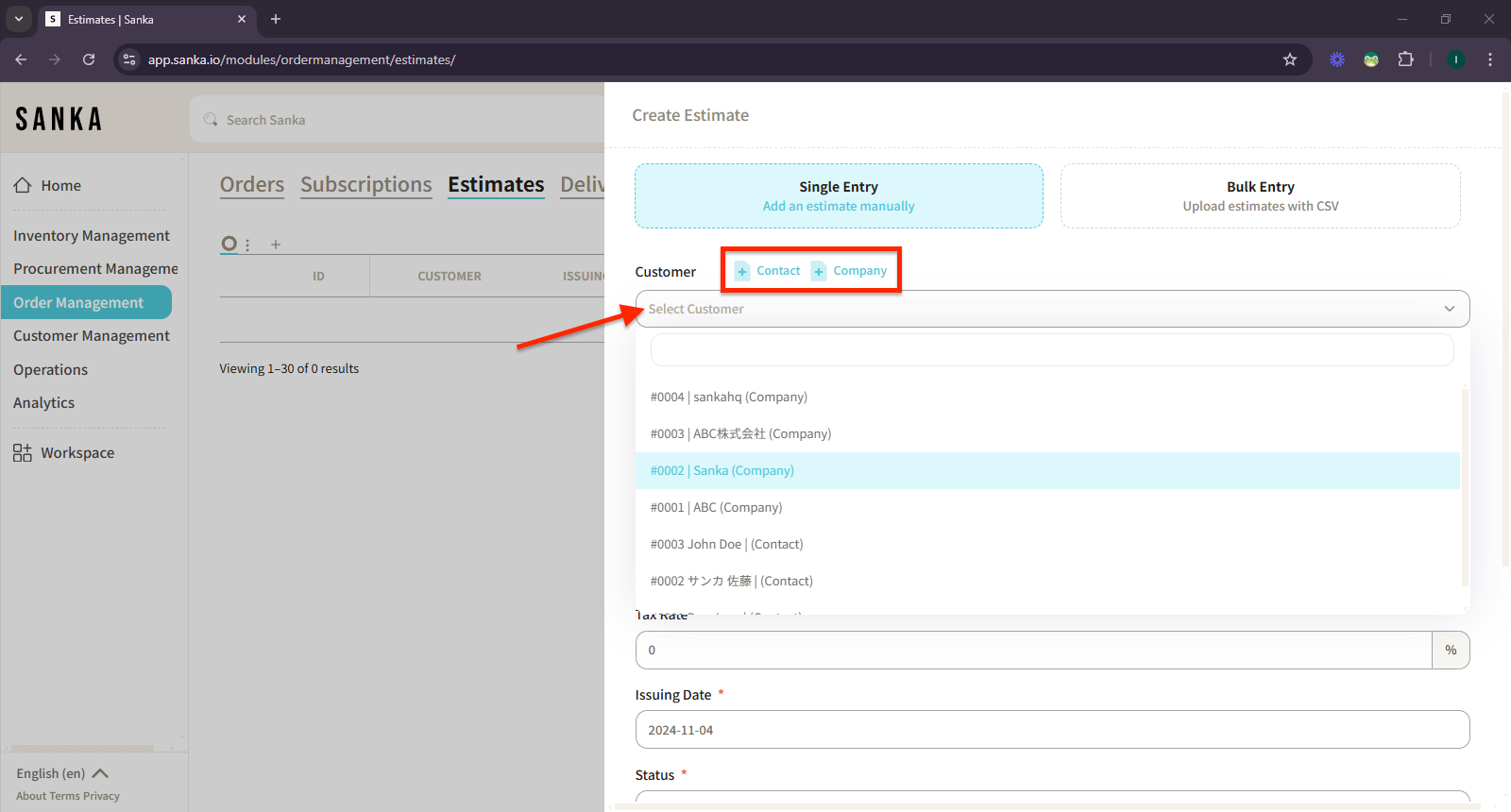
Task: Reload the page in browser
Action: click(x=89, y=59)
